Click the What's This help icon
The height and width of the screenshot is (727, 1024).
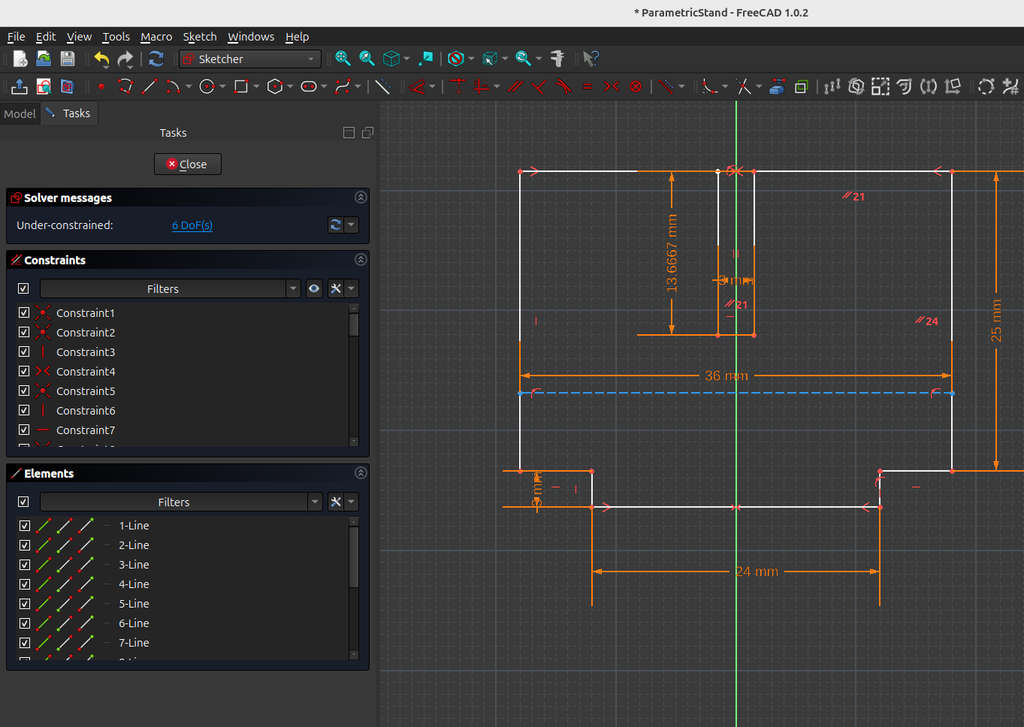[591, 59]
